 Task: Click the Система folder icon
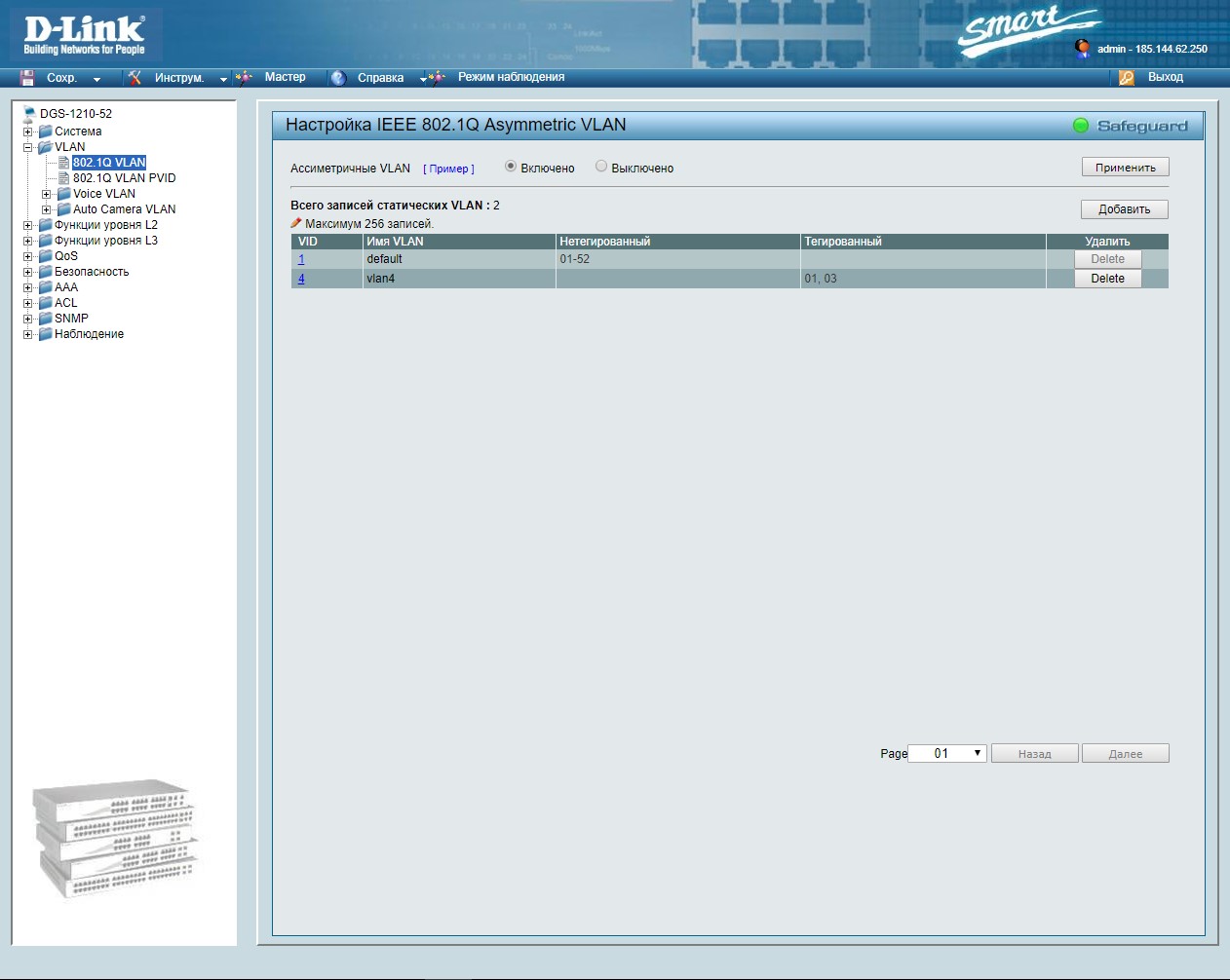pos(45,132)
